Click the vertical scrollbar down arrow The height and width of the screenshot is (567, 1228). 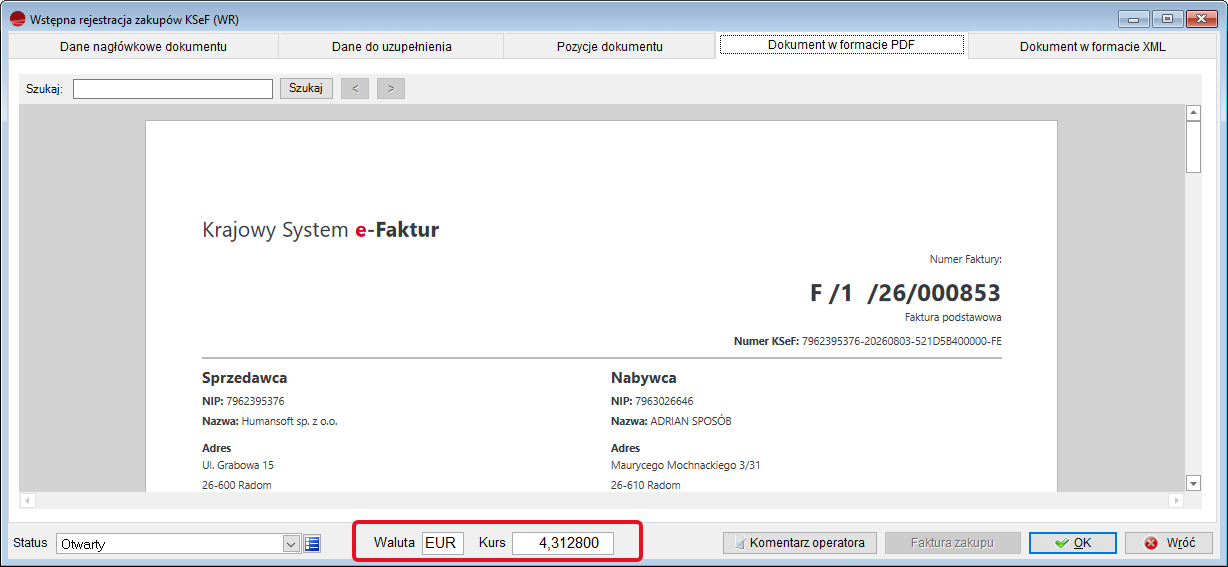(1193, 483)
